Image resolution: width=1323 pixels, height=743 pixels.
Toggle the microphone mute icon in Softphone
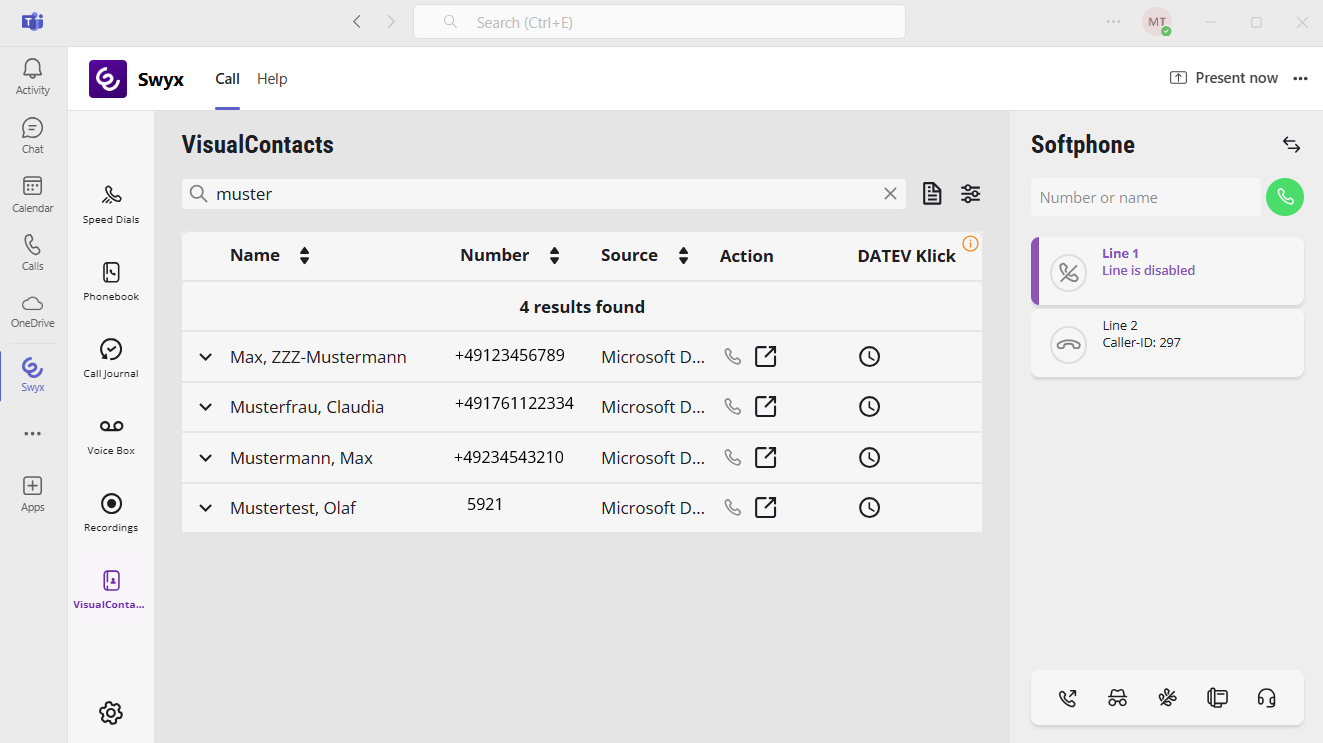tap(1167, 698)
